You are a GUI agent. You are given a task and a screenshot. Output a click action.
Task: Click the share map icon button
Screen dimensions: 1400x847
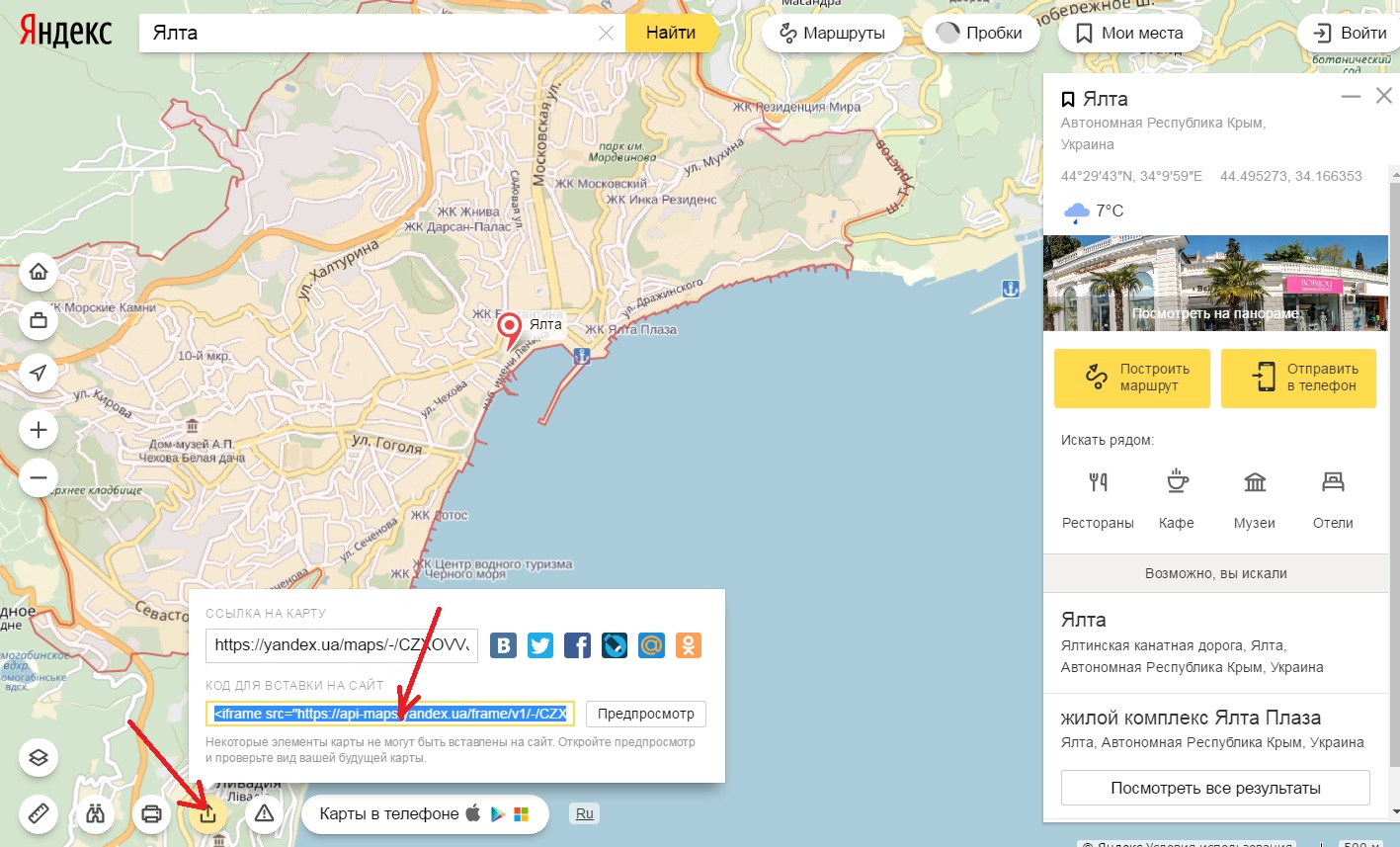208,813
